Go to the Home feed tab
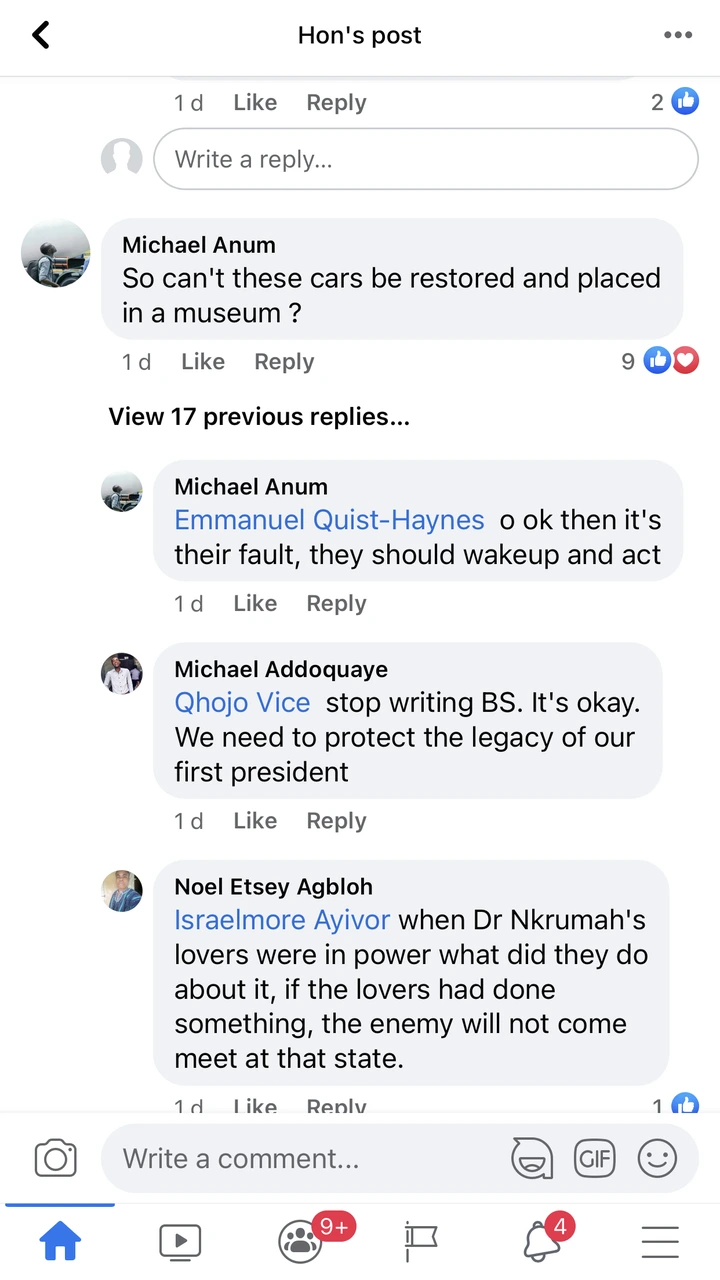Viewport: 720px width, 1280px height. [60, 1242]
